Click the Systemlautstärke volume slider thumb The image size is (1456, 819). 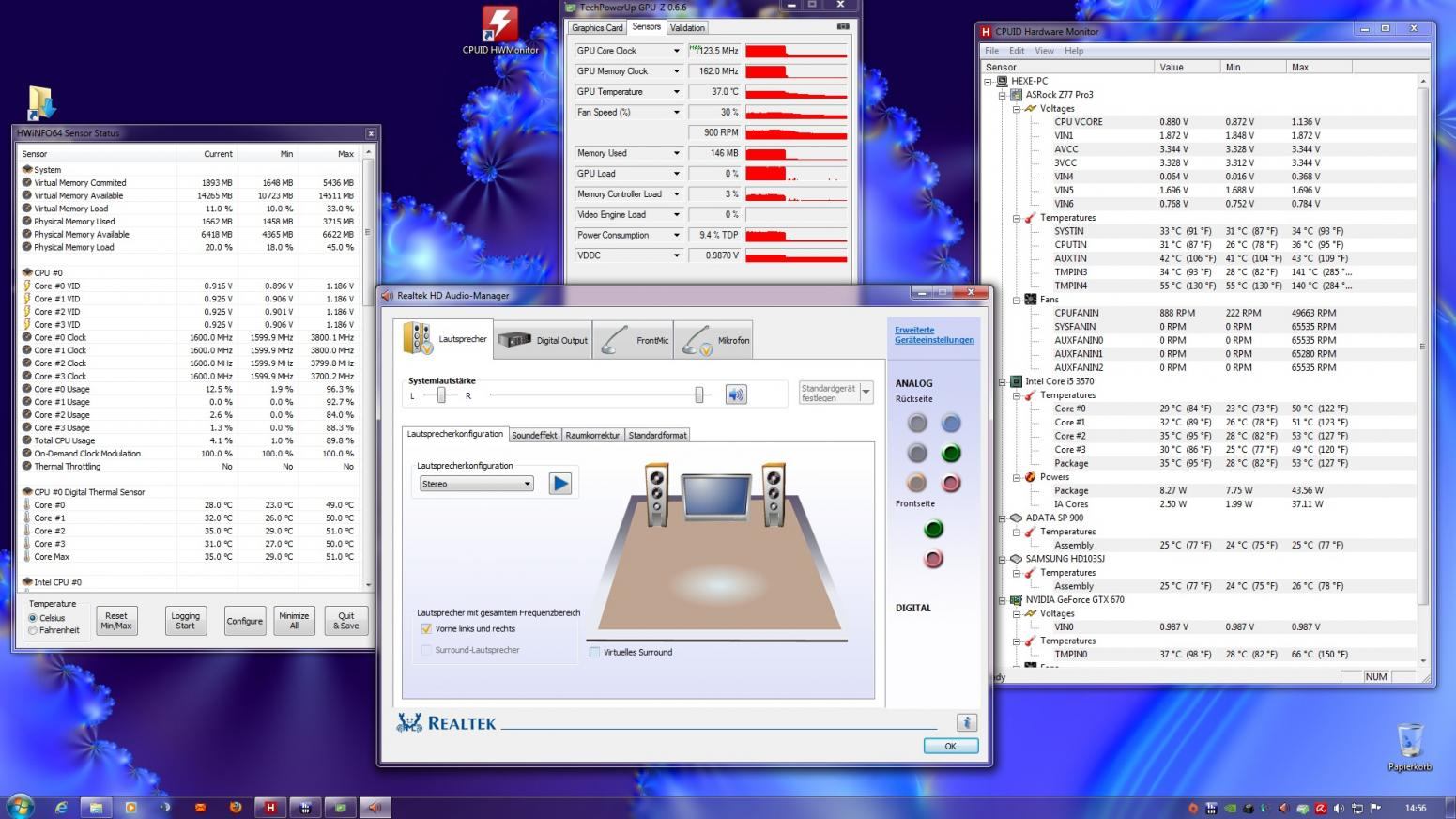699,395
